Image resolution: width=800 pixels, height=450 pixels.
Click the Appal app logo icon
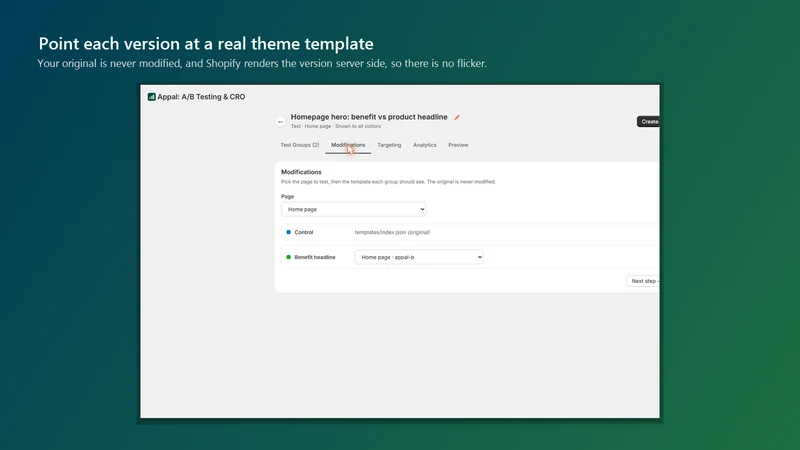point(151,97)
